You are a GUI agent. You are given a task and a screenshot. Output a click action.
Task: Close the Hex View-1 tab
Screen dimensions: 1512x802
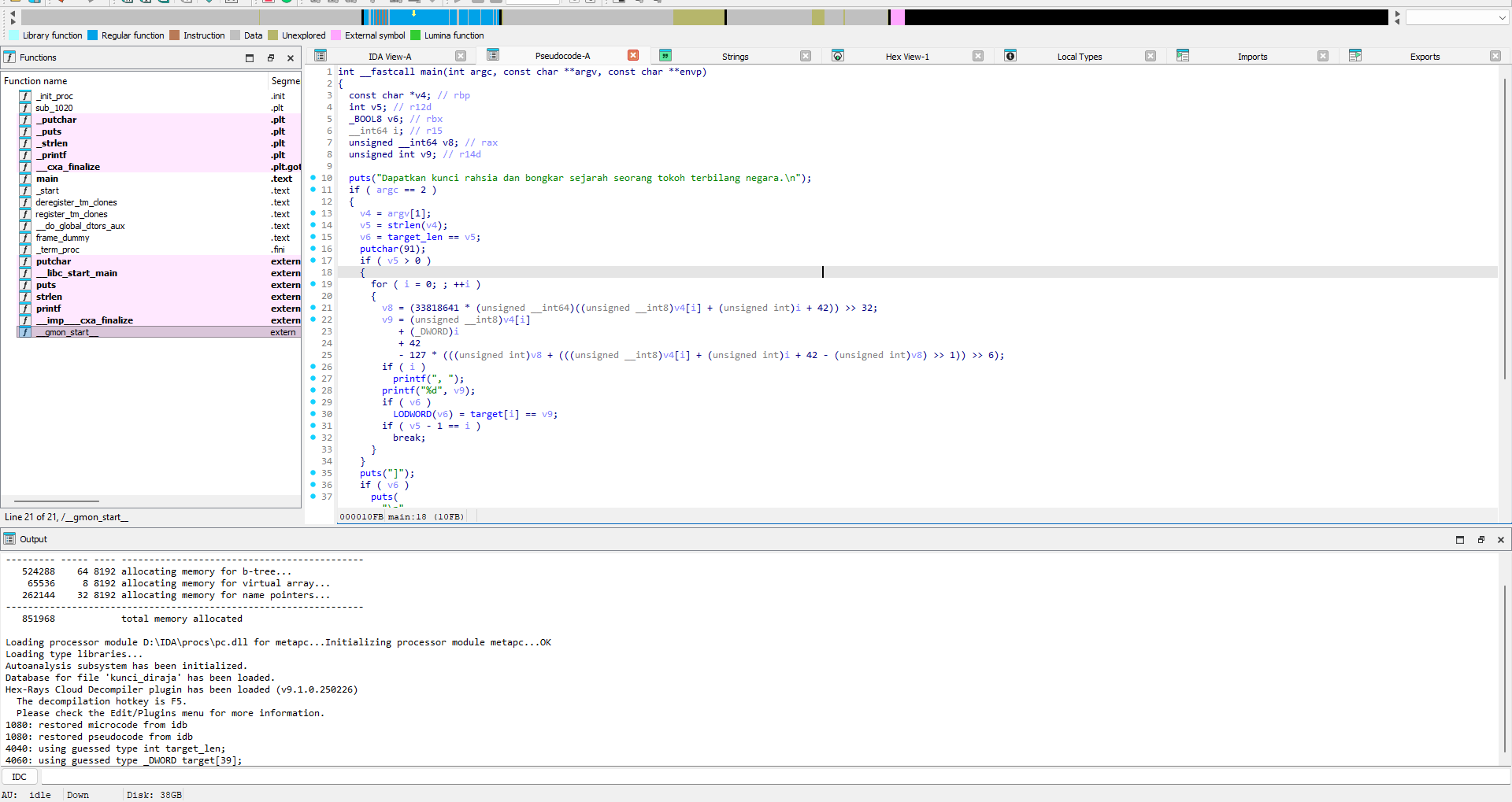pyautogui.click(x=978, y=56)
